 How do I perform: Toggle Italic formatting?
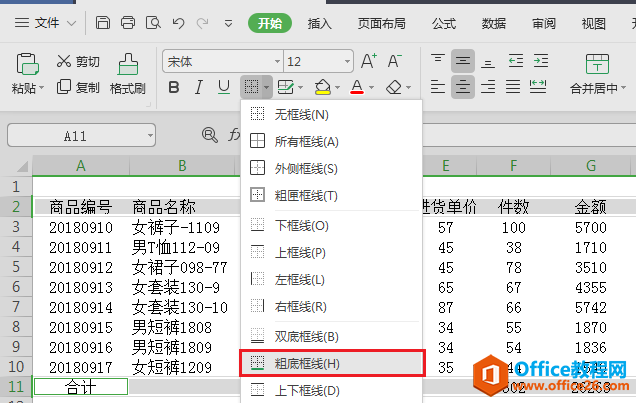[x=200, y=88]
